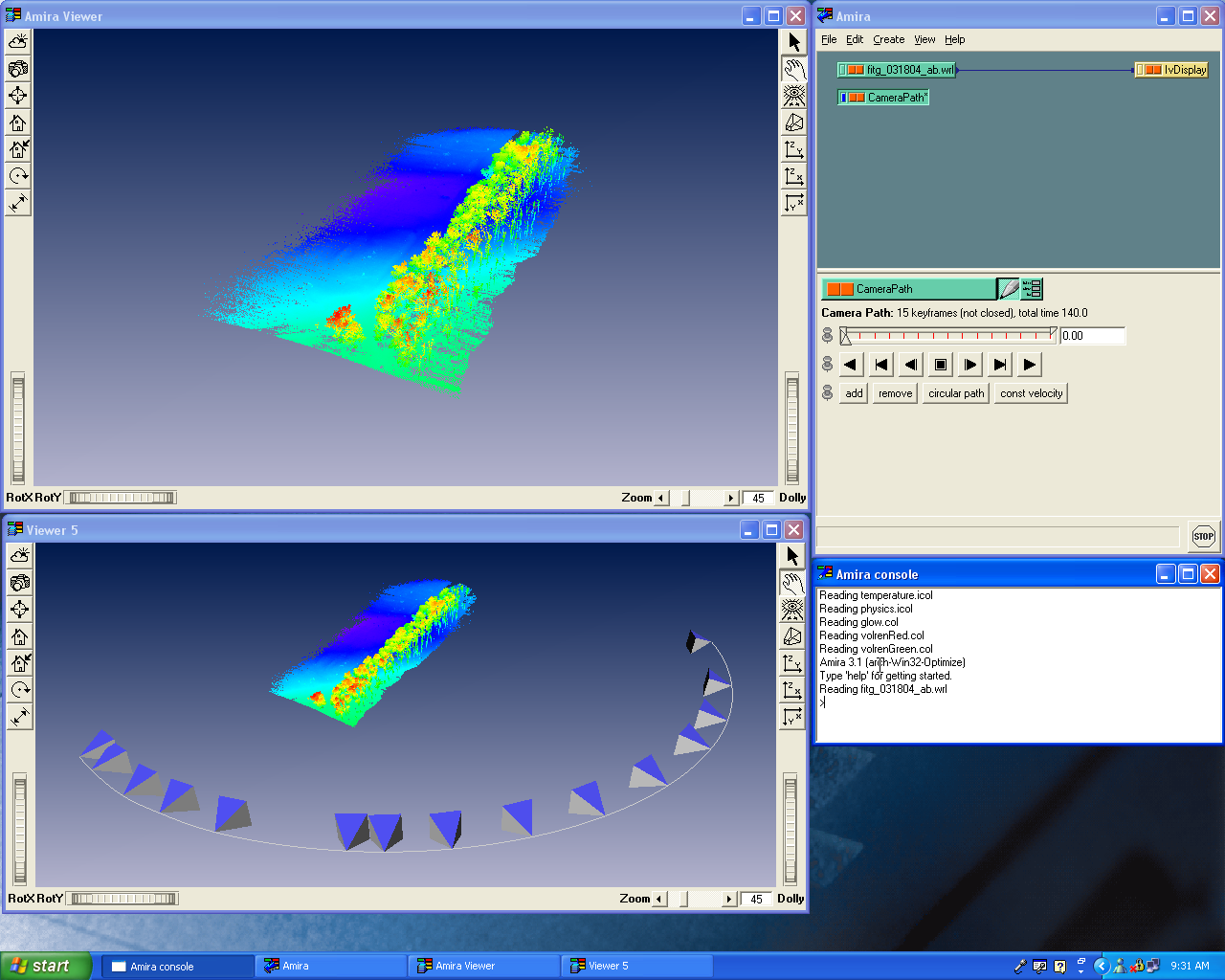
Task: Click the measuring tool icon in Viewer 5
Action: 20,717
